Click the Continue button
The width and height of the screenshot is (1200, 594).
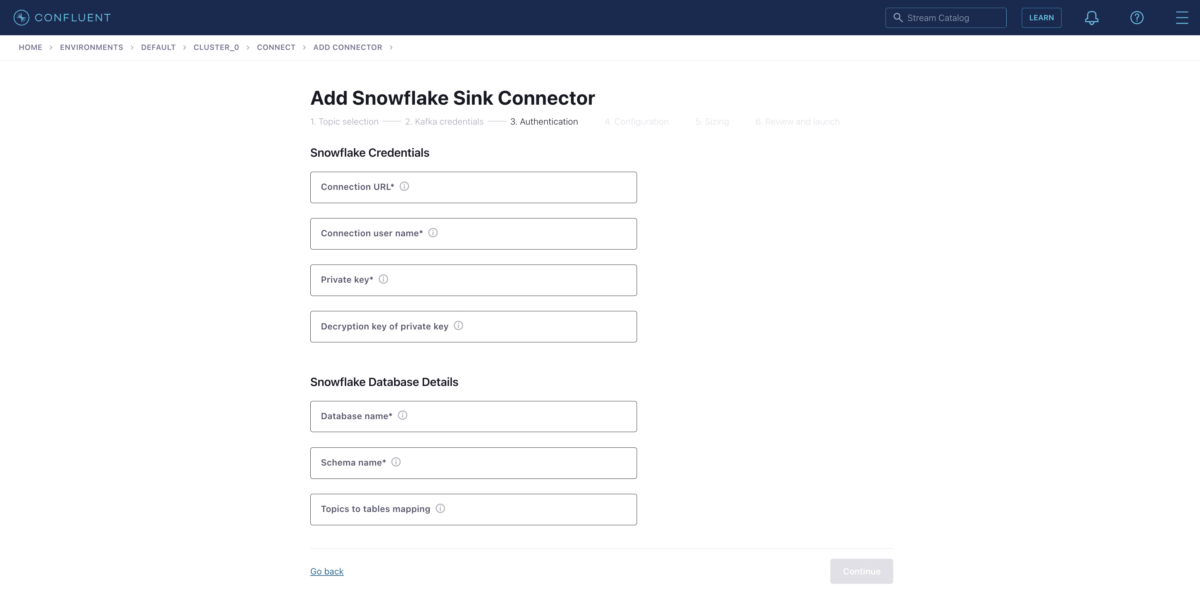861,570
